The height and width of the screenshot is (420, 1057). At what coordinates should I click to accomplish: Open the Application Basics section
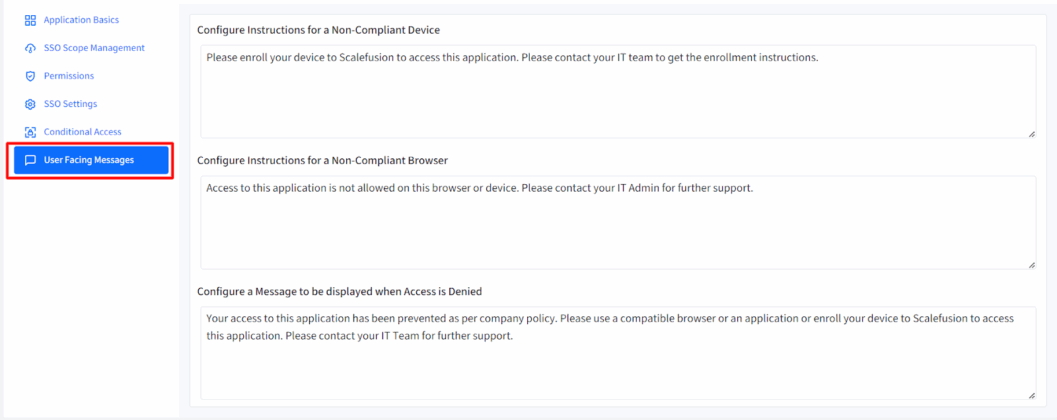[x=81, y=20]
